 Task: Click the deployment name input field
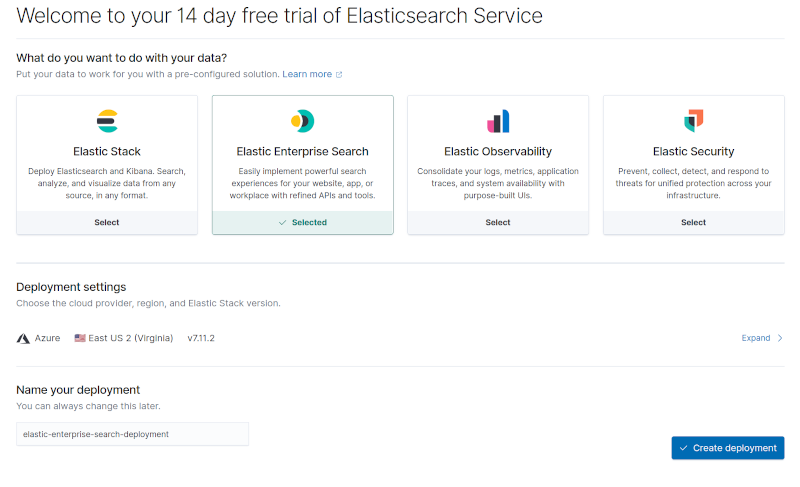[x=133, y=434]
